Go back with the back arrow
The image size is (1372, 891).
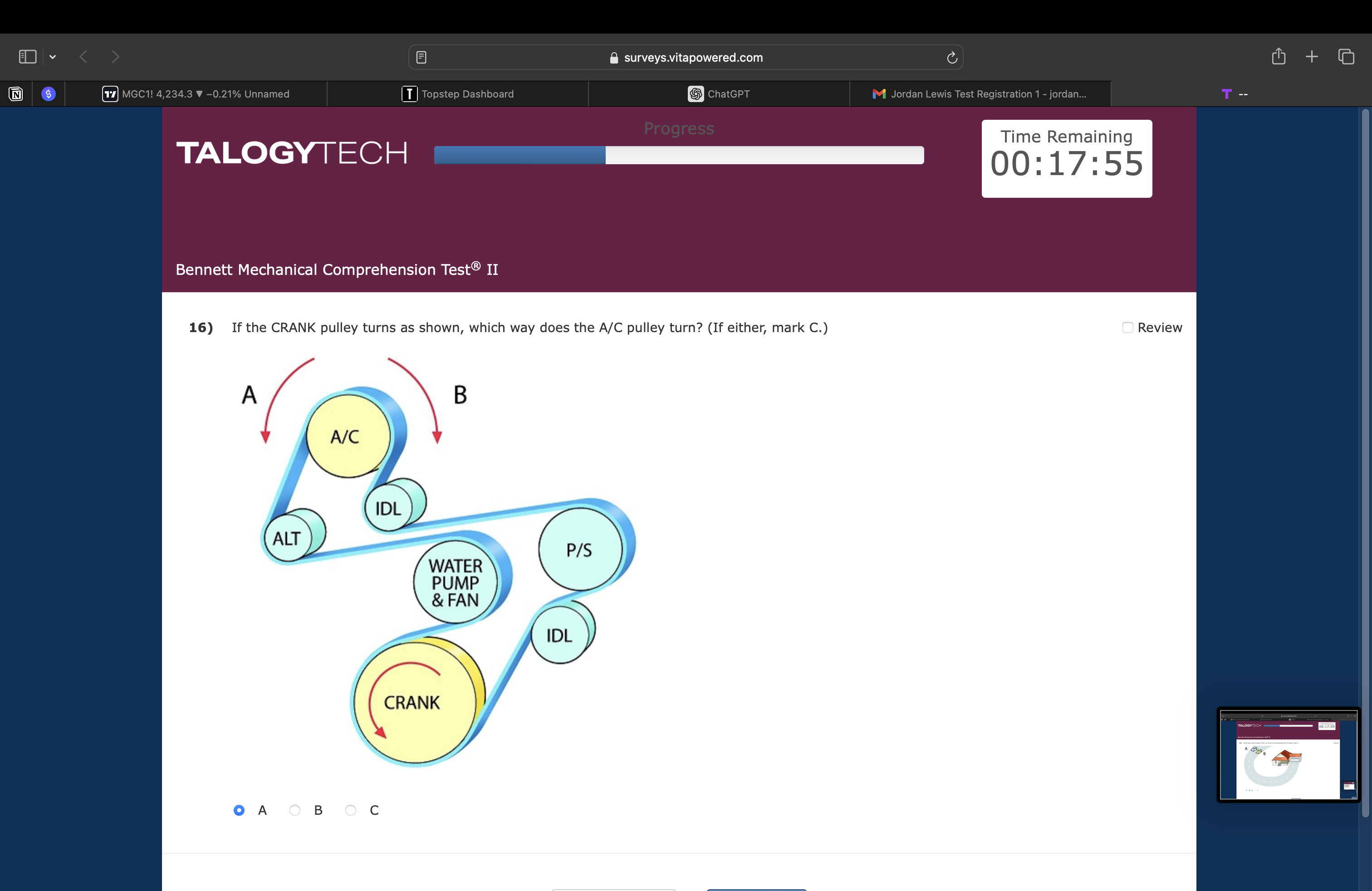click(83, 56)
